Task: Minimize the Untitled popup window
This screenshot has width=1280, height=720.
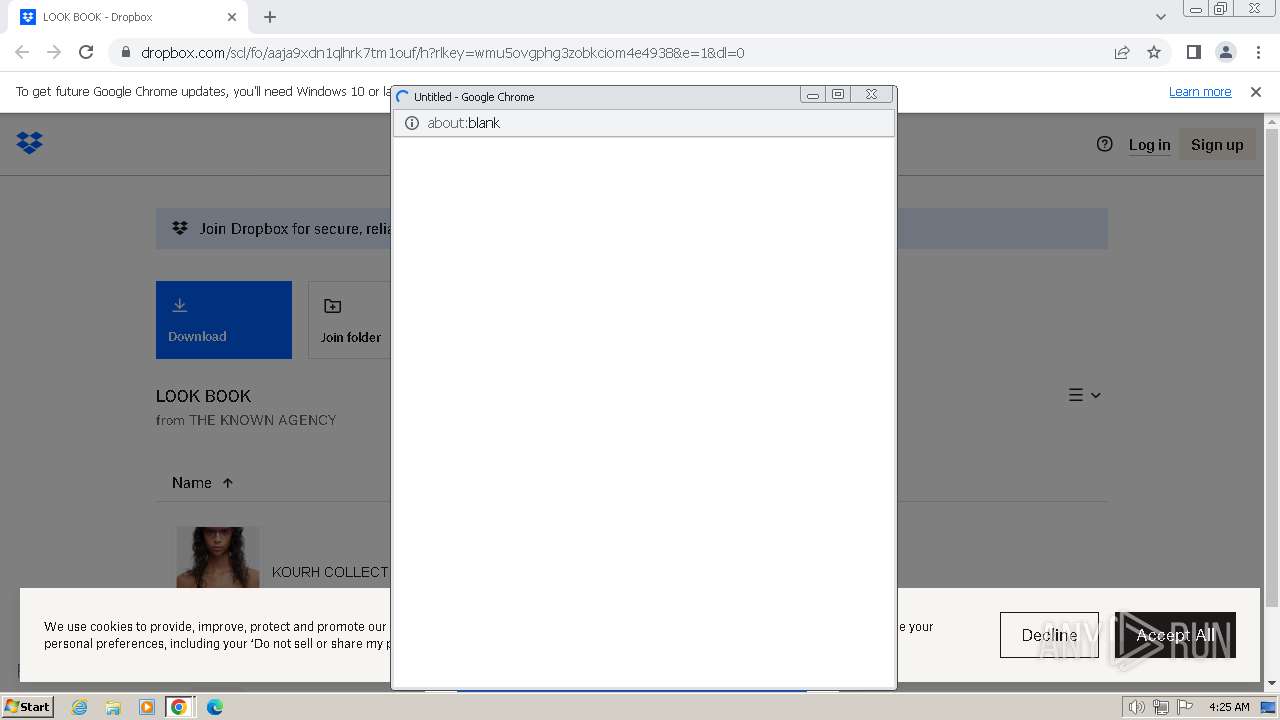Action: [x=813, y=95]
